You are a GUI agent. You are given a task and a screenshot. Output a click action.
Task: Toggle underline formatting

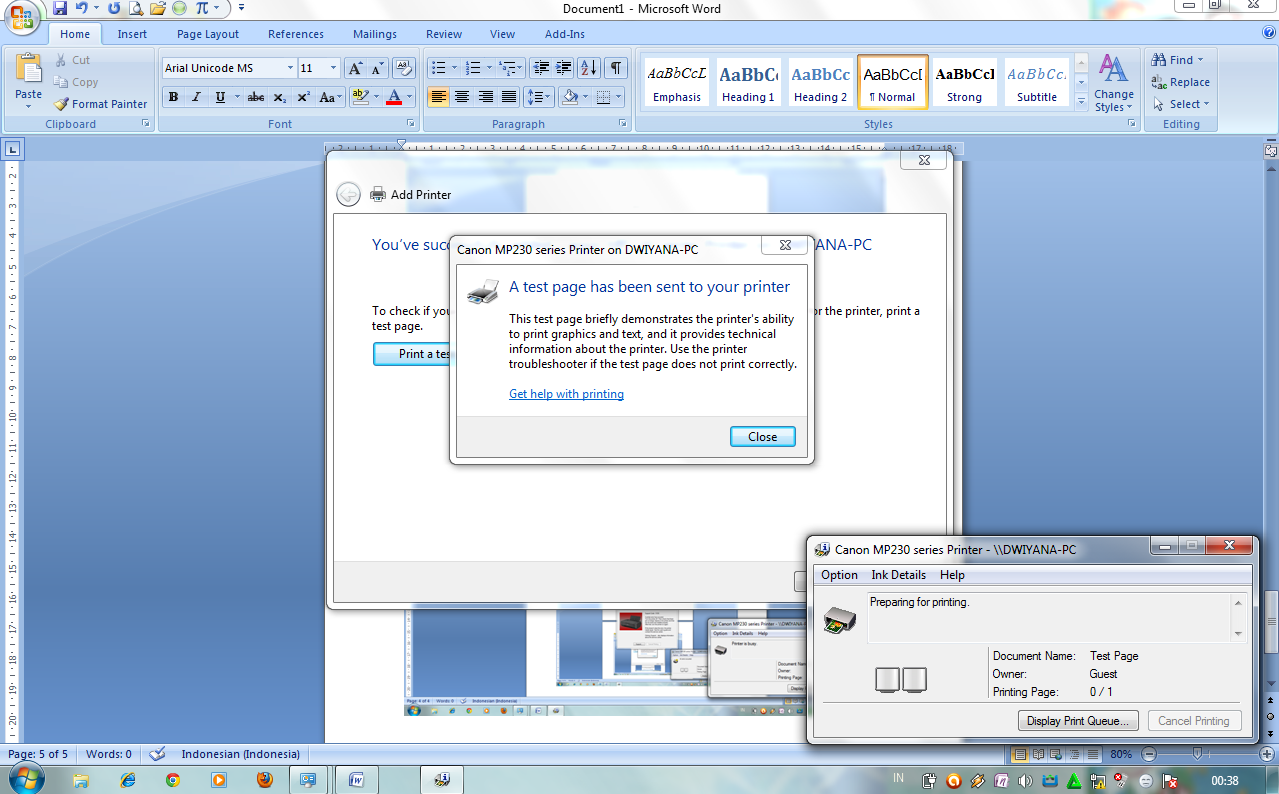[220, 97]
